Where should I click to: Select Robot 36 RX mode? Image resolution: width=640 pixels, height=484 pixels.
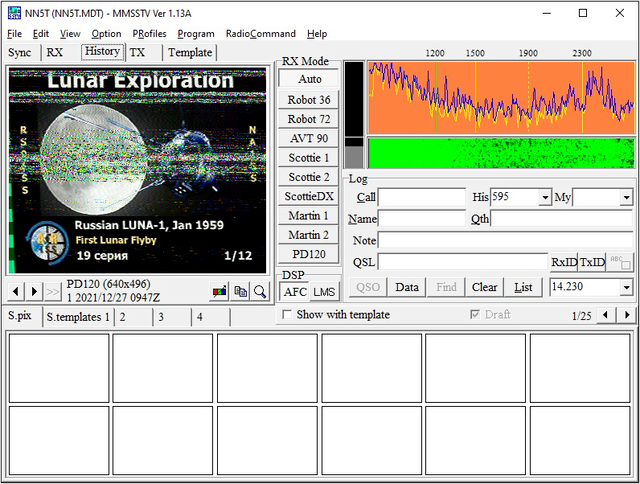tap(309, 100)
